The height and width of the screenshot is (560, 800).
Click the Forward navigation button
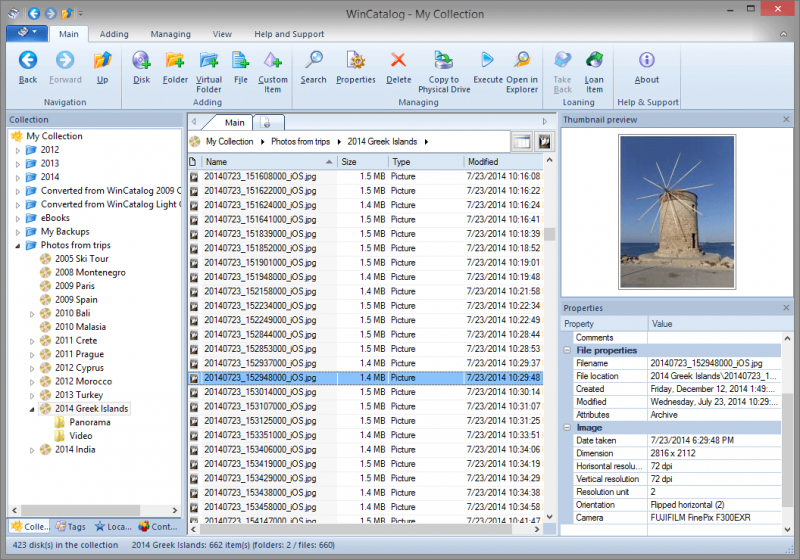65,67
